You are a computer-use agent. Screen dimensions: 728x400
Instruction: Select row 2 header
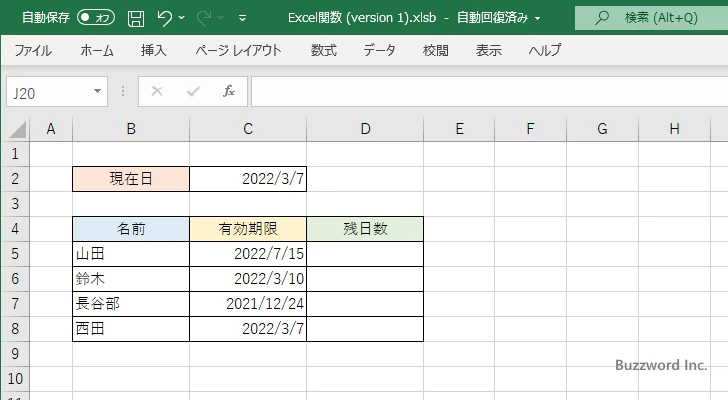pos(15,179)
